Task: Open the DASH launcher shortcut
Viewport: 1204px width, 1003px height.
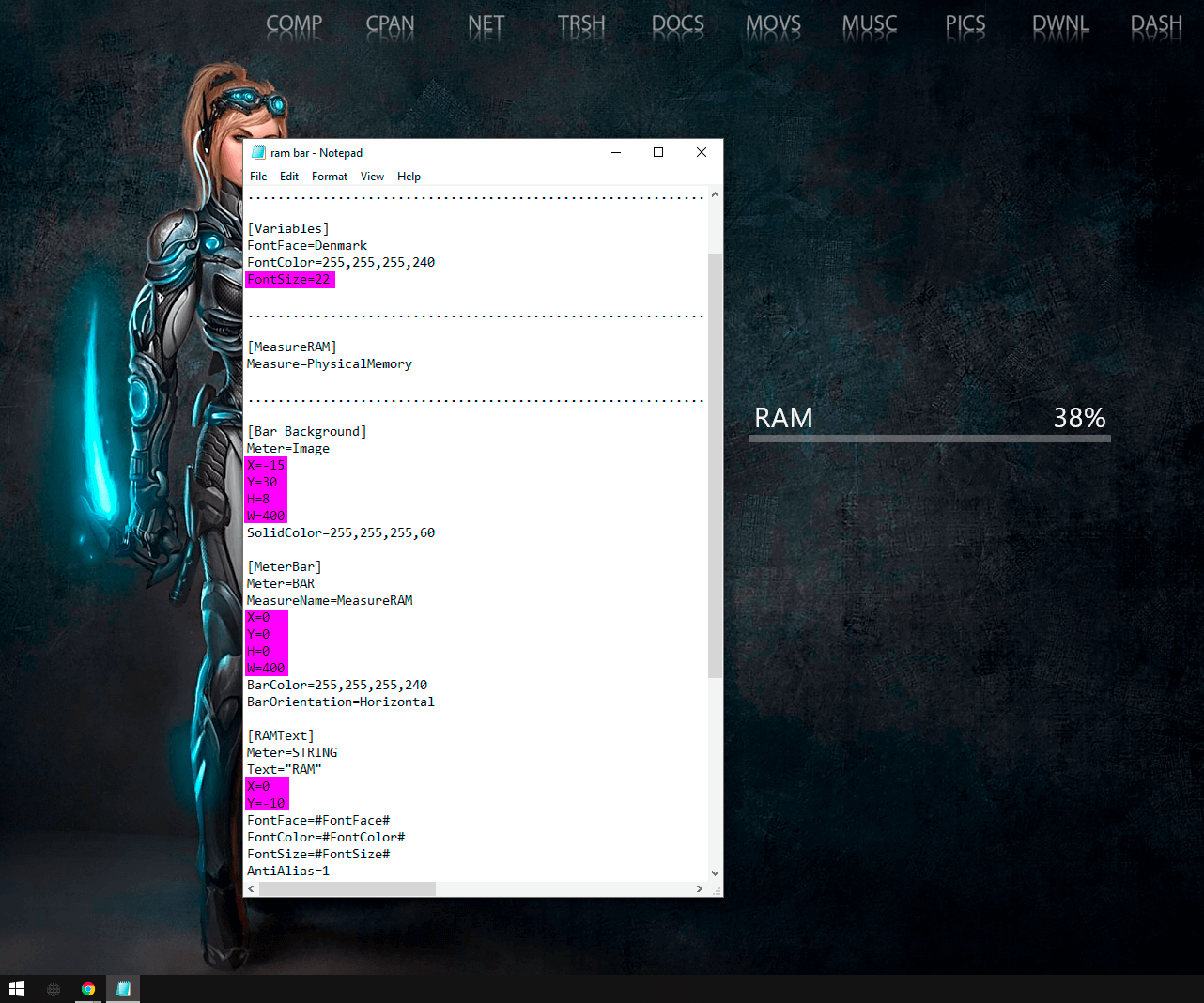Action: pos(1156,23)
